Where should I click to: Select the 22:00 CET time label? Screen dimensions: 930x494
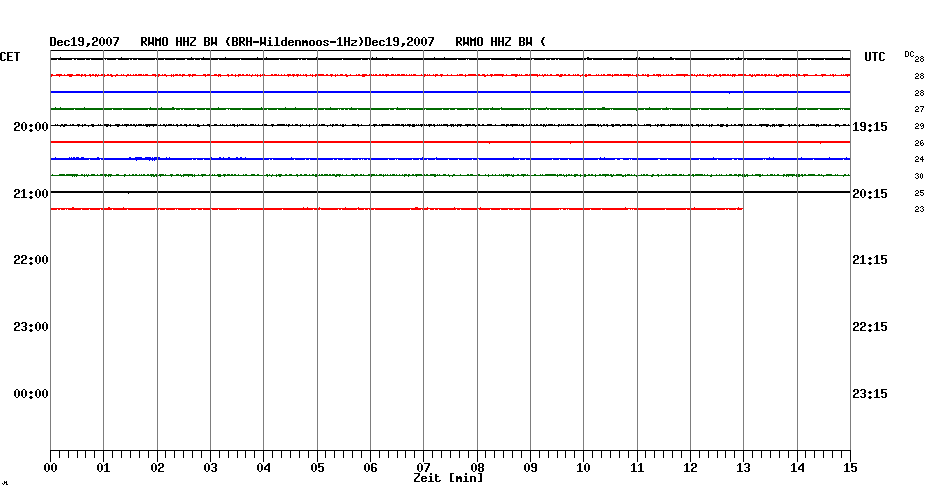tap(31, 260)
